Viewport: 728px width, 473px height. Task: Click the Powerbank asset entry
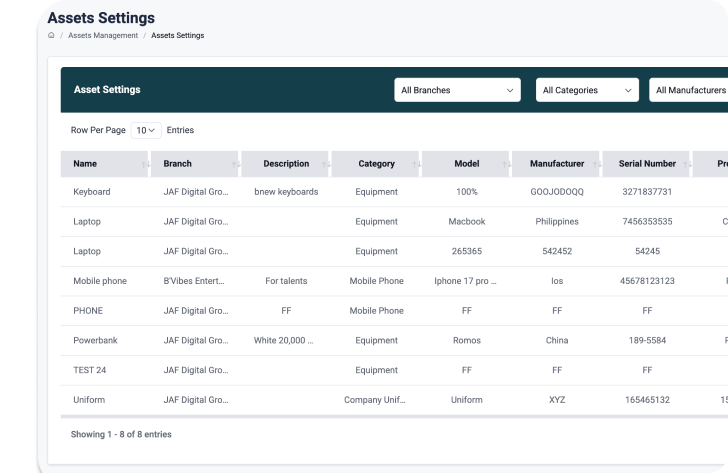[x=95, y=340]
